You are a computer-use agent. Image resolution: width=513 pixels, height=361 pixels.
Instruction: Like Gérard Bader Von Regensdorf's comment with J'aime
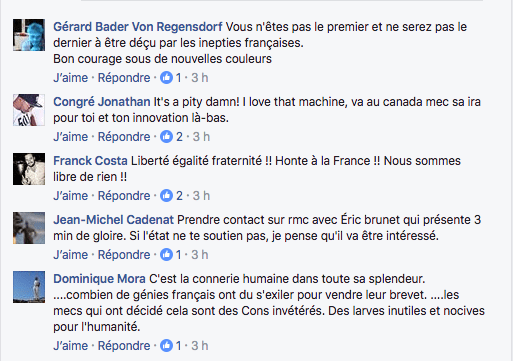pos(71,78)
